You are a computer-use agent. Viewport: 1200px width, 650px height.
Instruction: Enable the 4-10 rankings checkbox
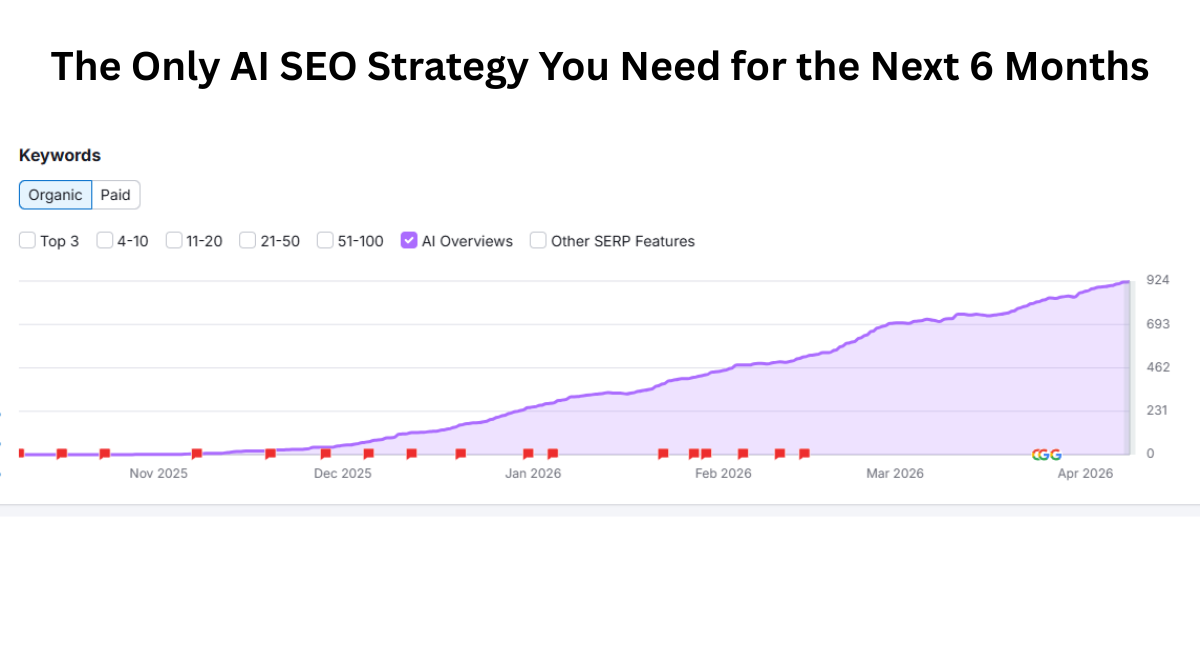pyautogui.click(x=105, y=240)
